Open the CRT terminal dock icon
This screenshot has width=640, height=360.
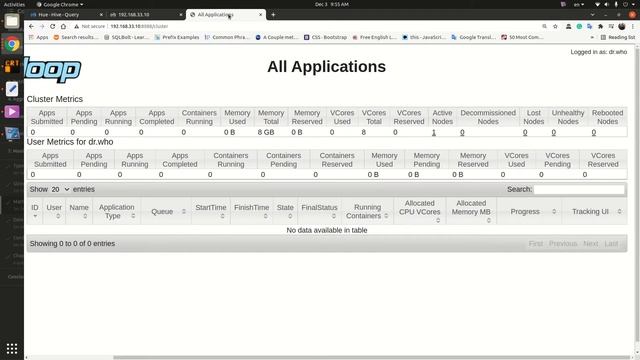[x=12, y=66]
